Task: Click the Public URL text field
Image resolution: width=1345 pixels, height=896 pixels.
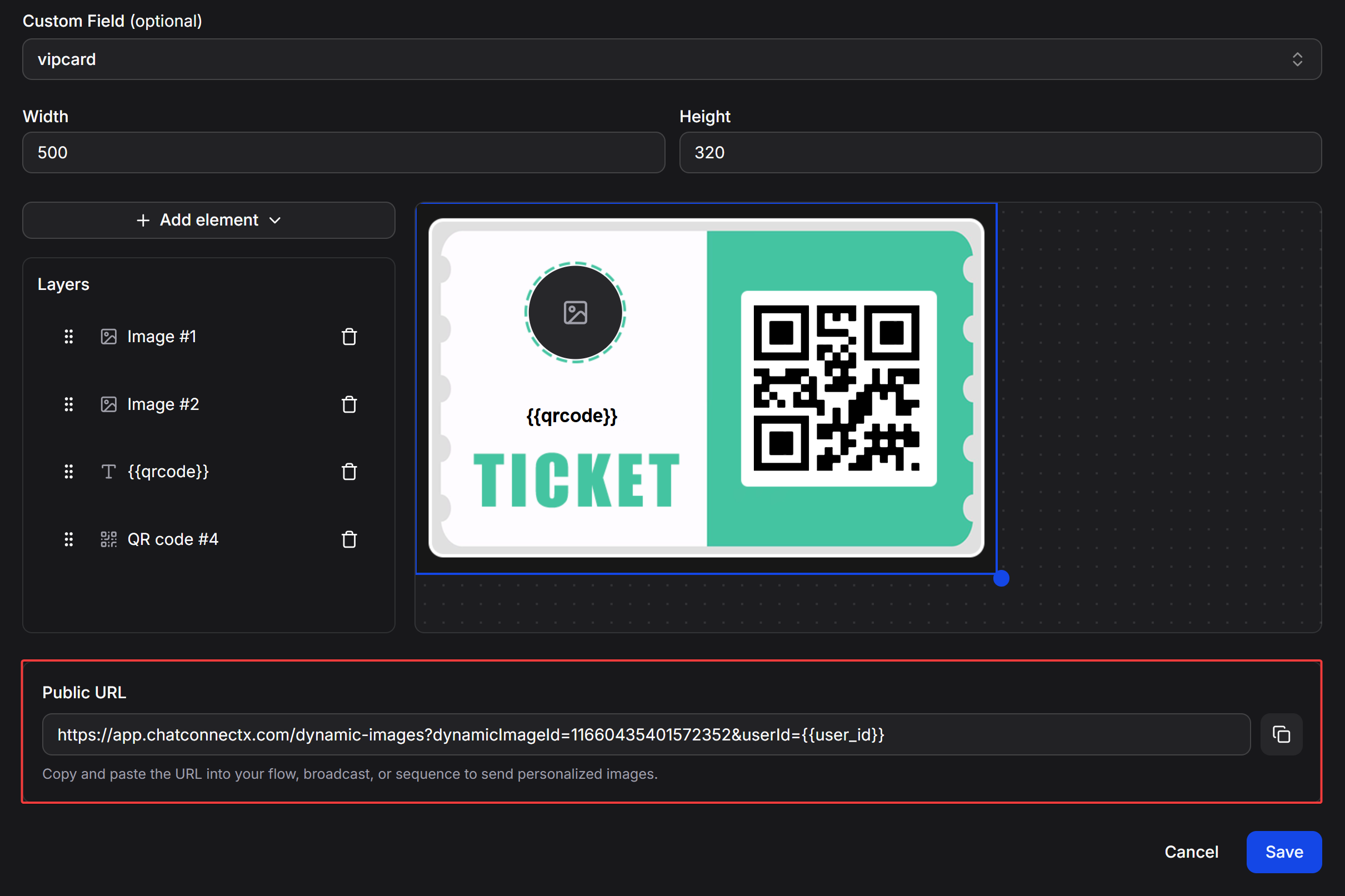Action: pyautogui.click(x=646, y=734)
